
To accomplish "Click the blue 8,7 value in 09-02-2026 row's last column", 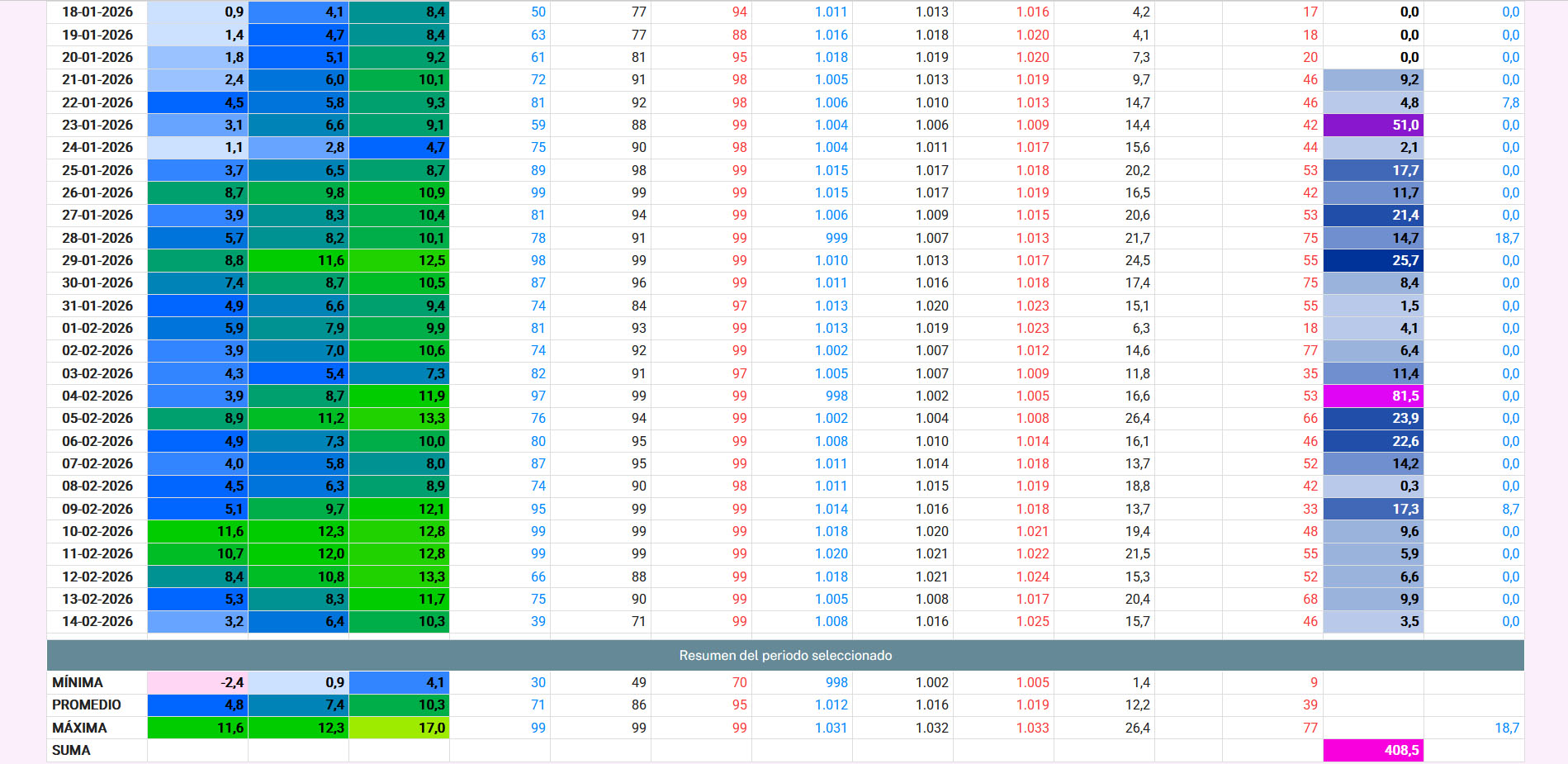I will [1509, 509].
